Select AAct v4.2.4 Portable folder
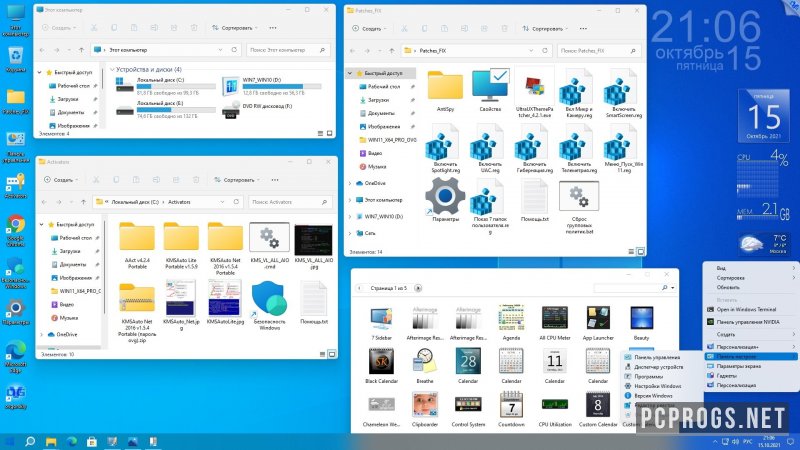This screenshot has height=450, width=800. tap(137, 246)
